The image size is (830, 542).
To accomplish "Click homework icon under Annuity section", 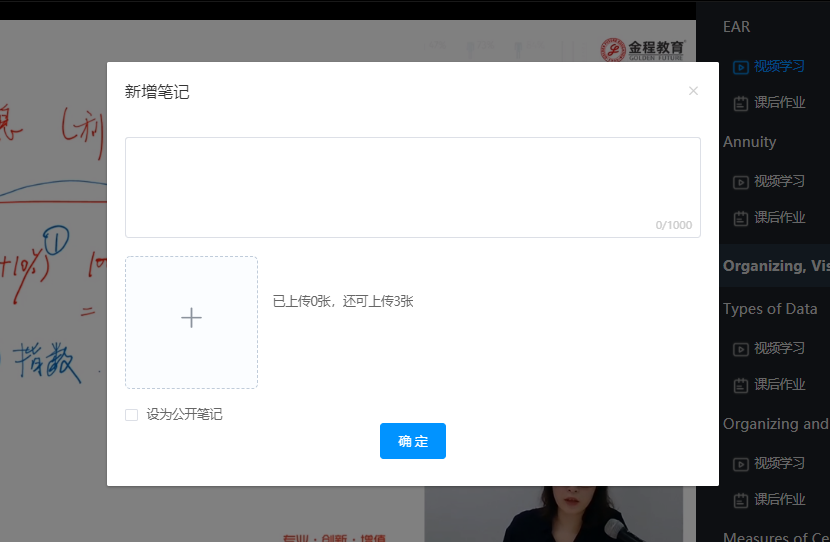I will pyautogui.click(x=740, y=218).
